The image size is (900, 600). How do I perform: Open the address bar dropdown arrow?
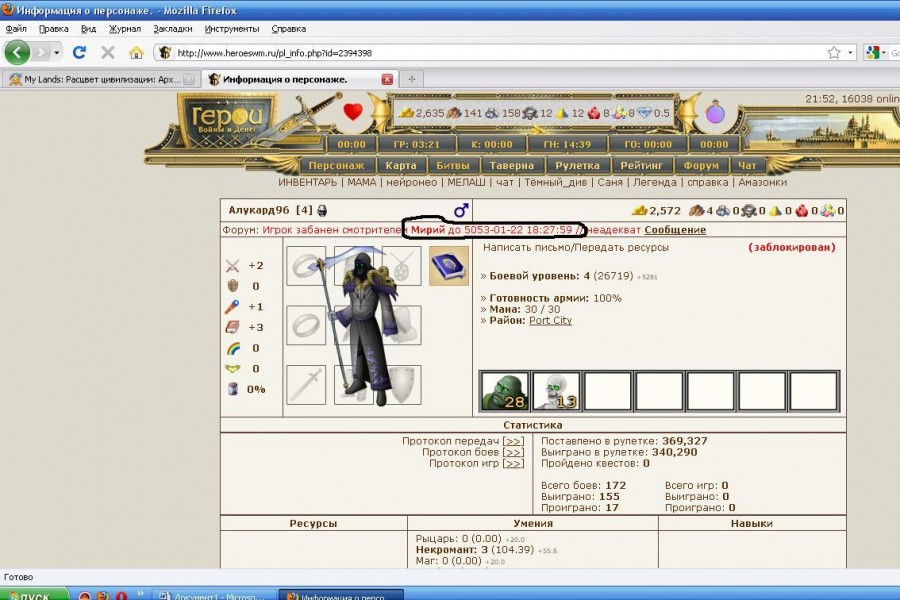coord(850,53)
